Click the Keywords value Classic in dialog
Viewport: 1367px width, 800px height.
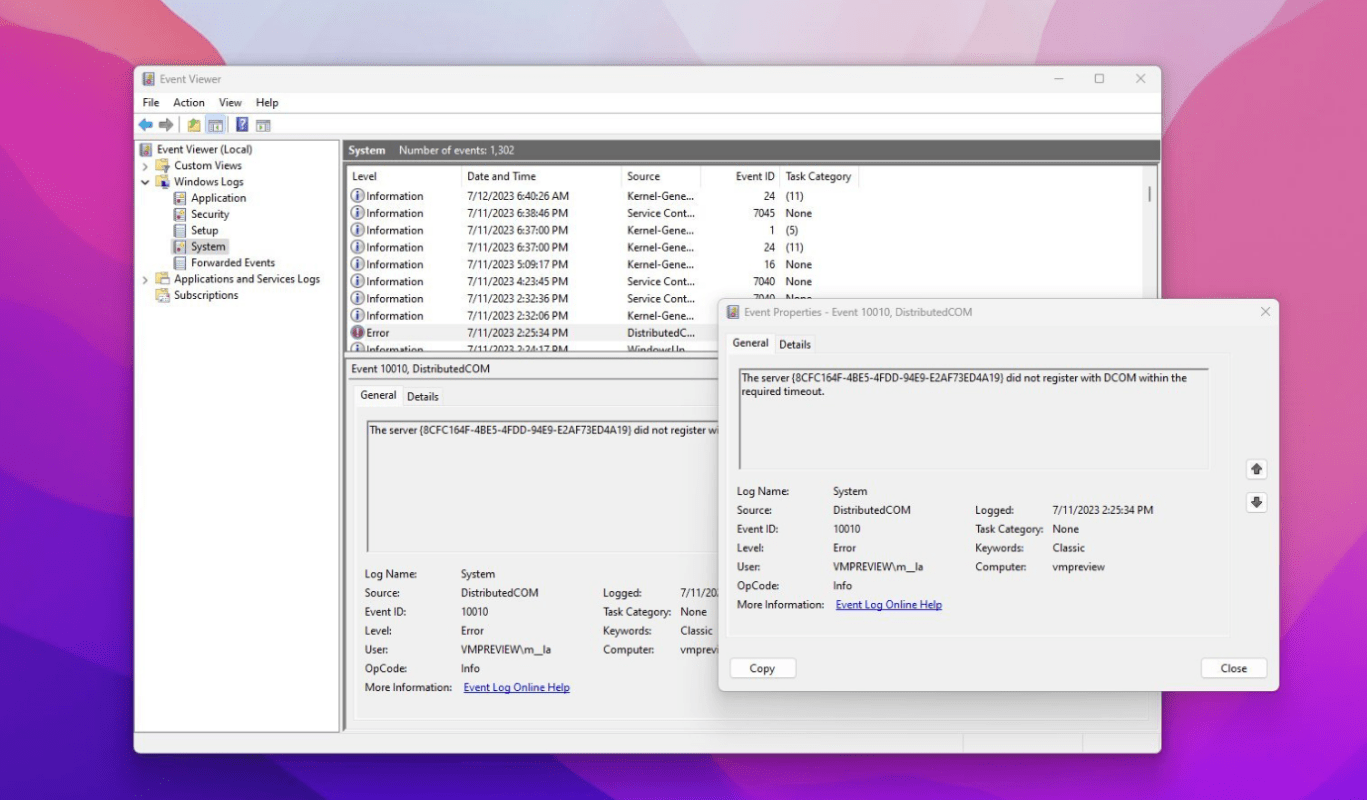tap(1068, 548)
